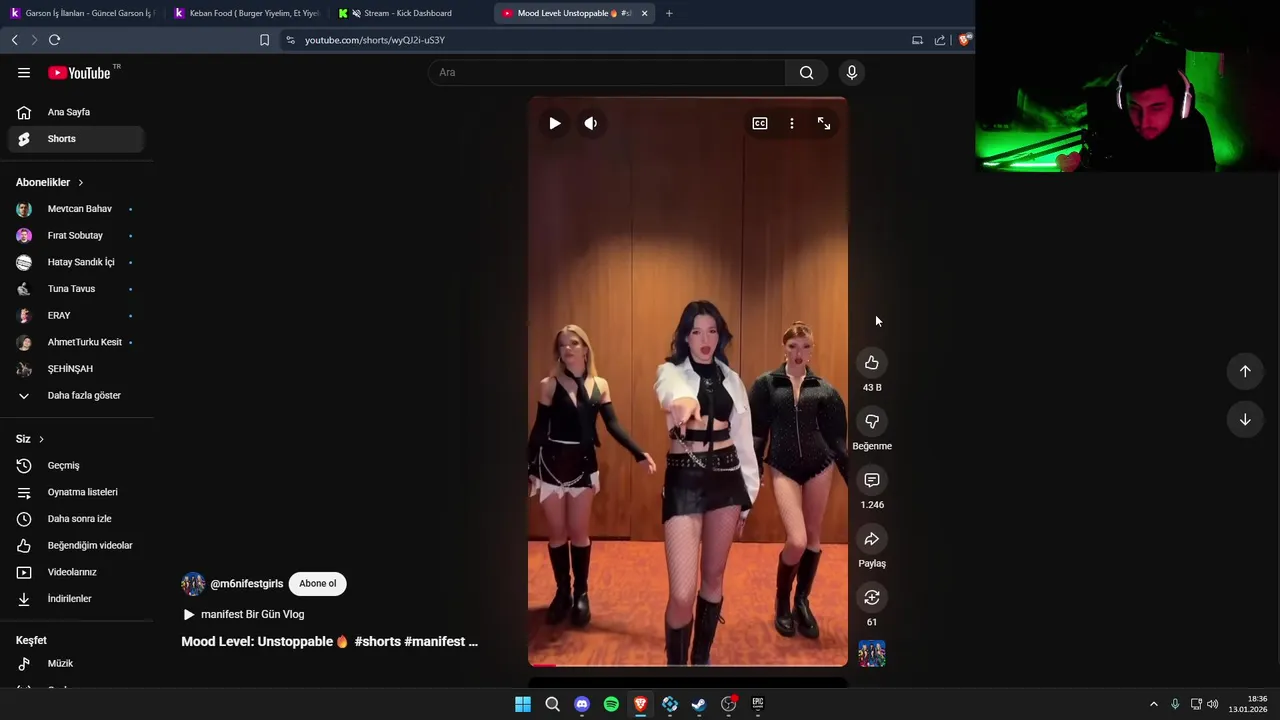Open Spotify from the taskbar

click(x=611, y=704)
